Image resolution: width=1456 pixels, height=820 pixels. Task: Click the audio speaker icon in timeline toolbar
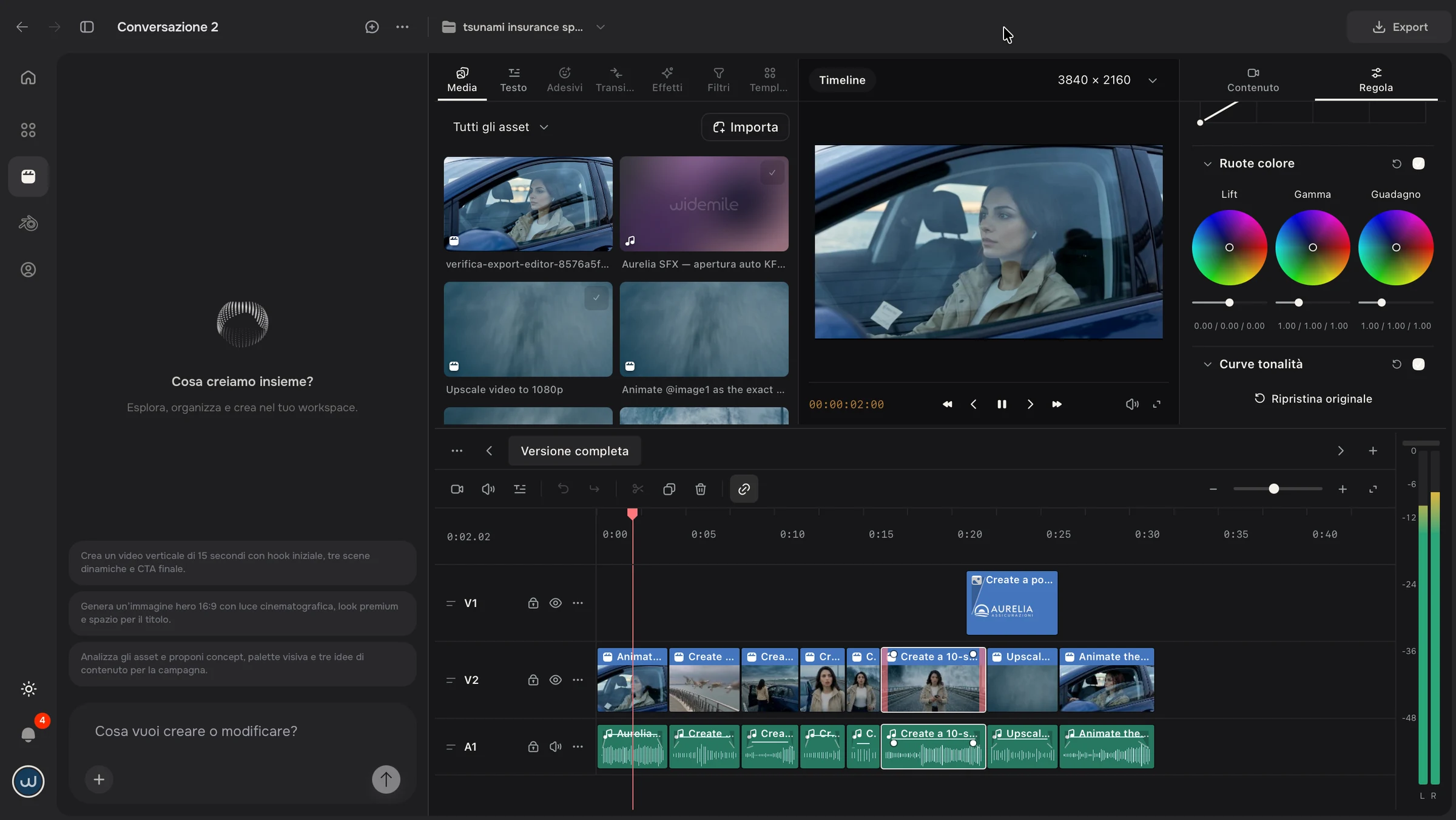click(x=488, y=489)
